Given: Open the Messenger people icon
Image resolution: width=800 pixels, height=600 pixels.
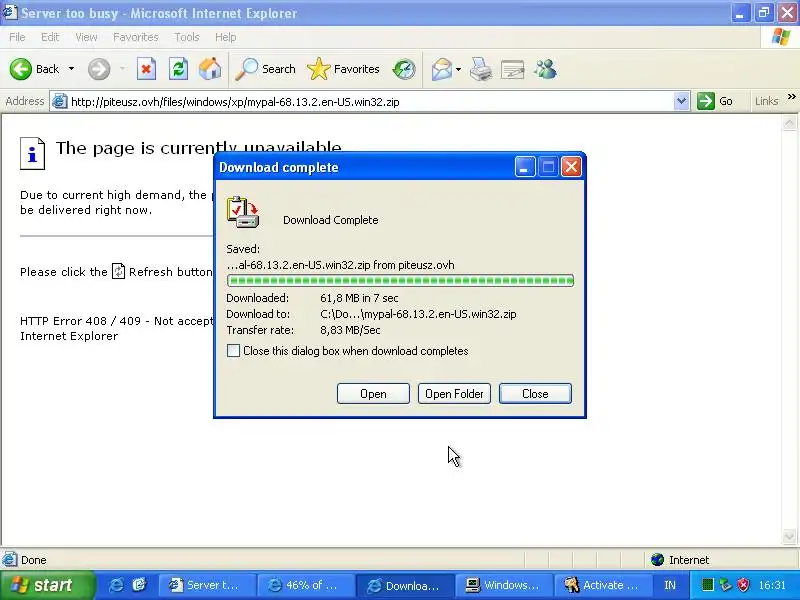Looking at the screenshot, I should (x=545, y=69).
